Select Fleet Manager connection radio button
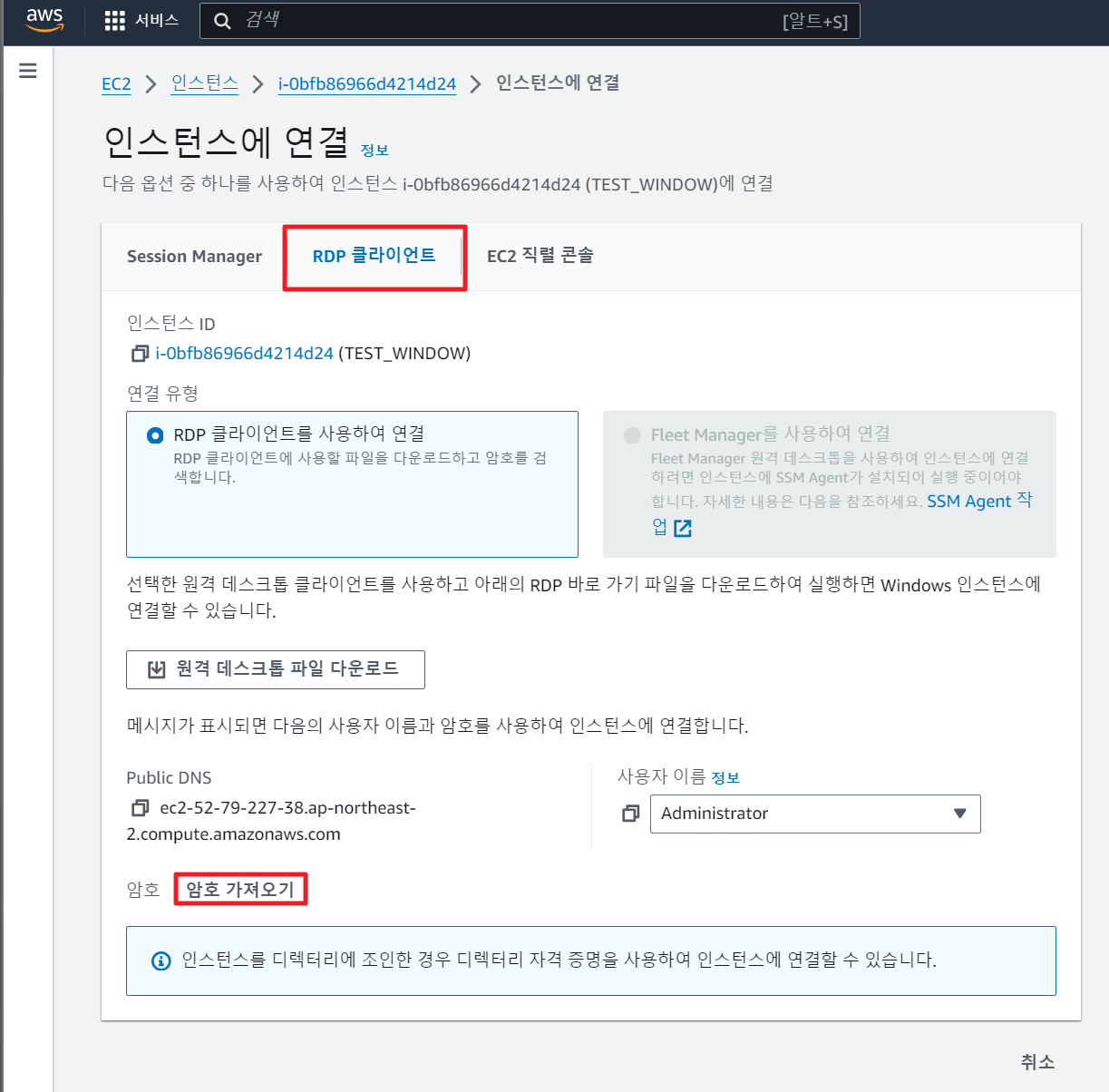1109x1092 pixels. (632, 435)
